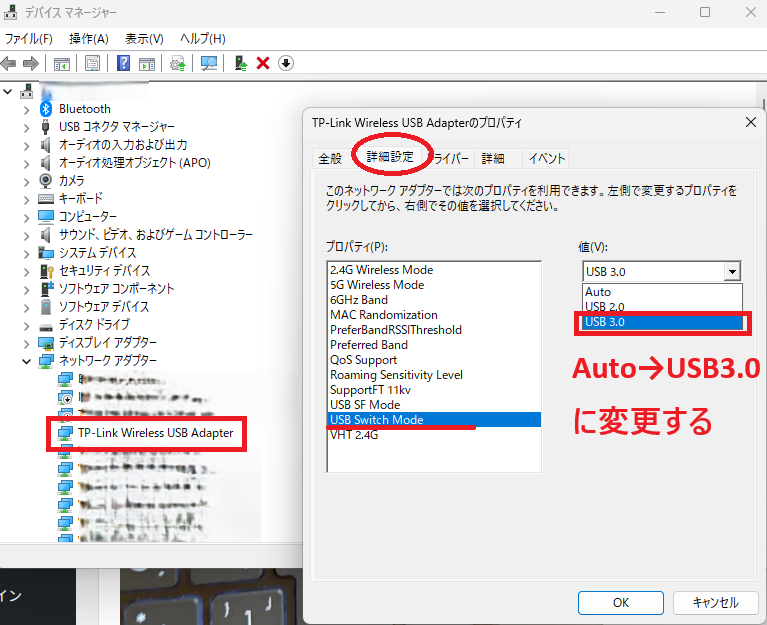Select USB 2.0 in the value list

[662, 307]
